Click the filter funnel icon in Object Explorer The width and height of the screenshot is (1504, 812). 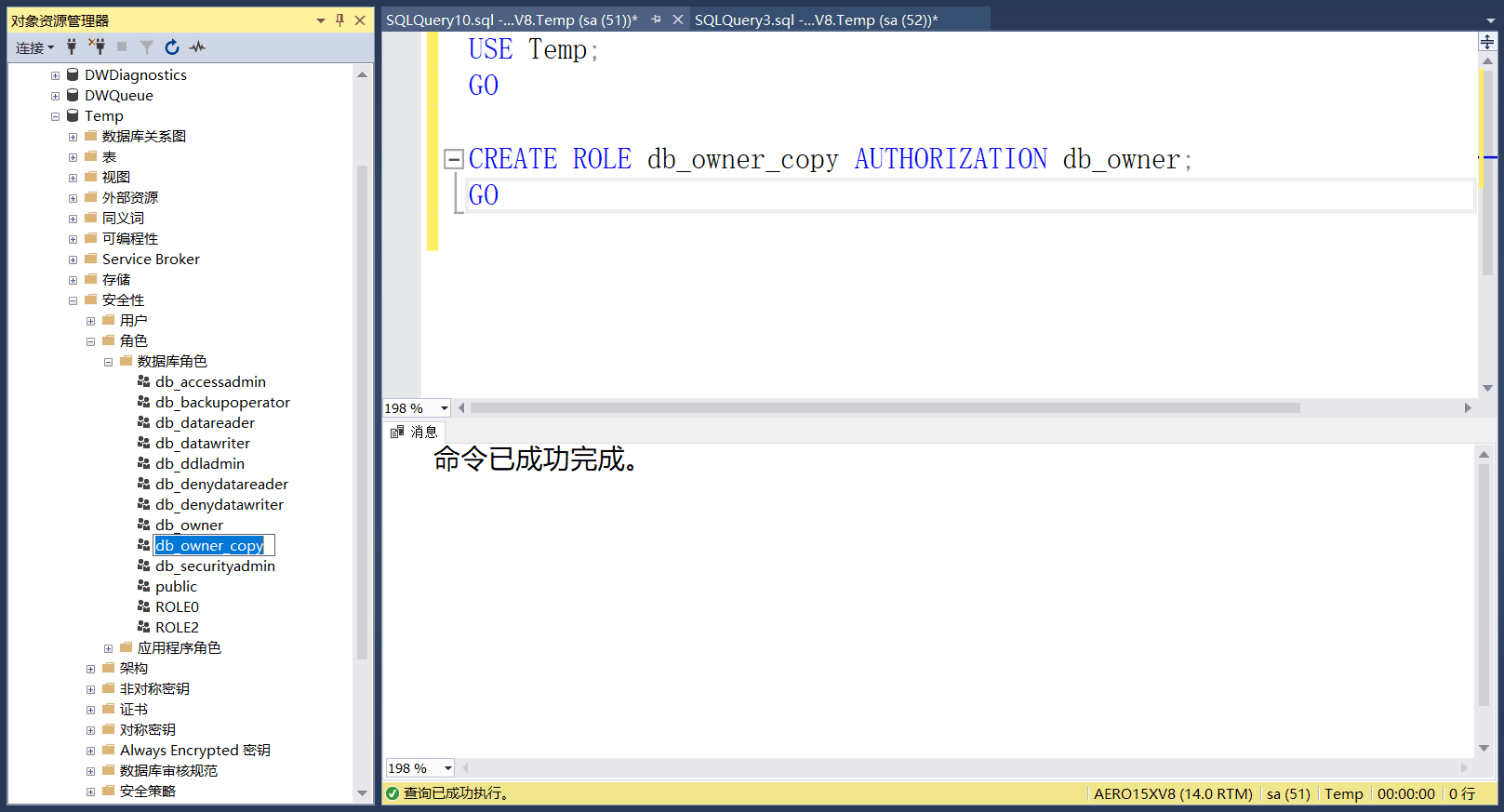click(146, 47)
